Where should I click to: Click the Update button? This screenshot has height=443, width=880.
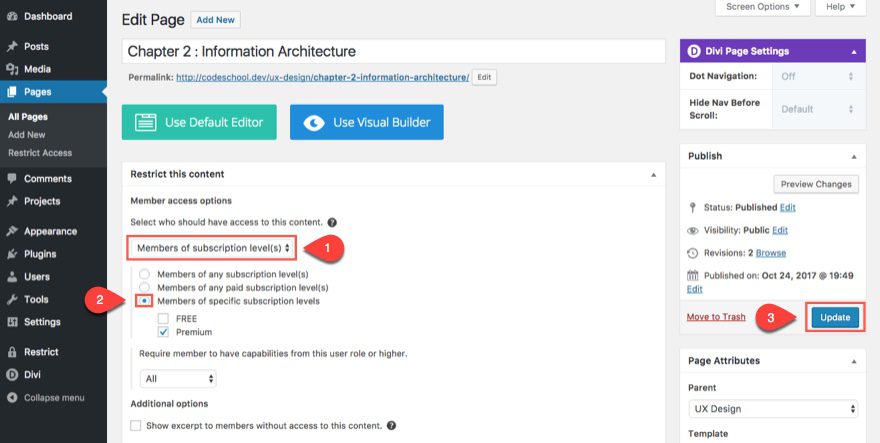click(835, 317)
